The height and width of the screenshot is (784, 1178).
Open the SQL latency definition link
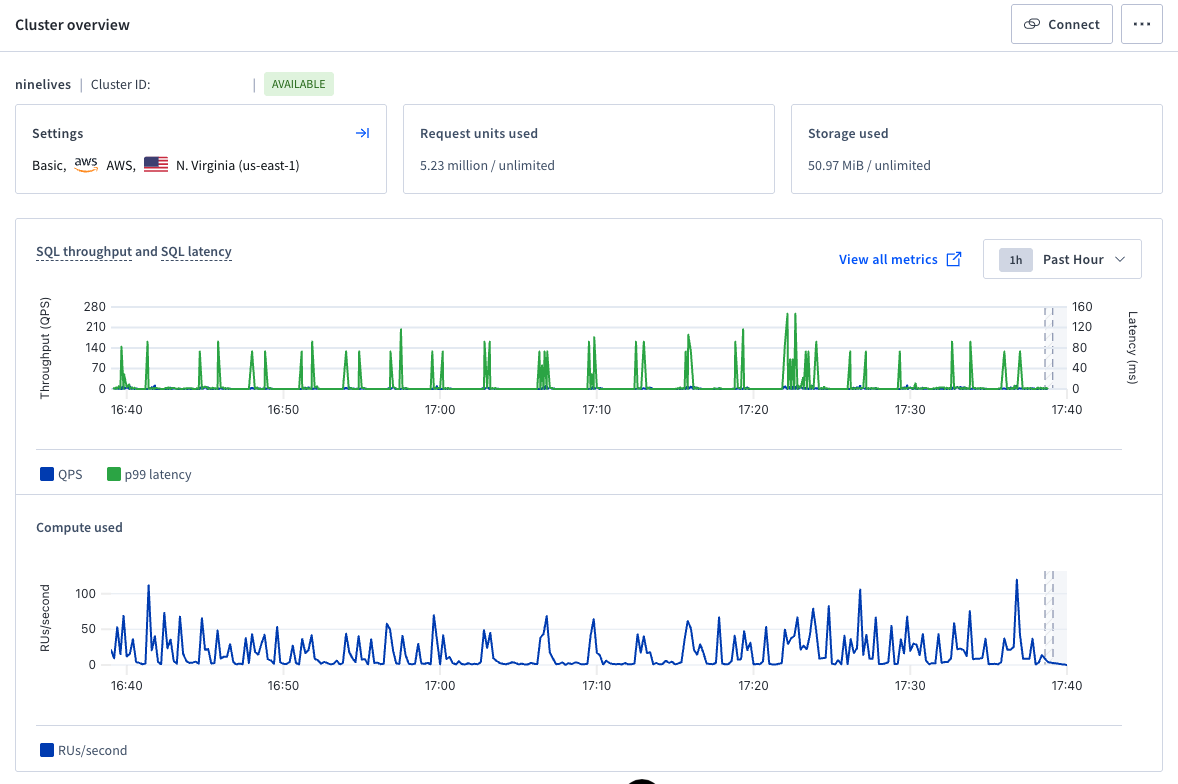(x=196, y=252)
